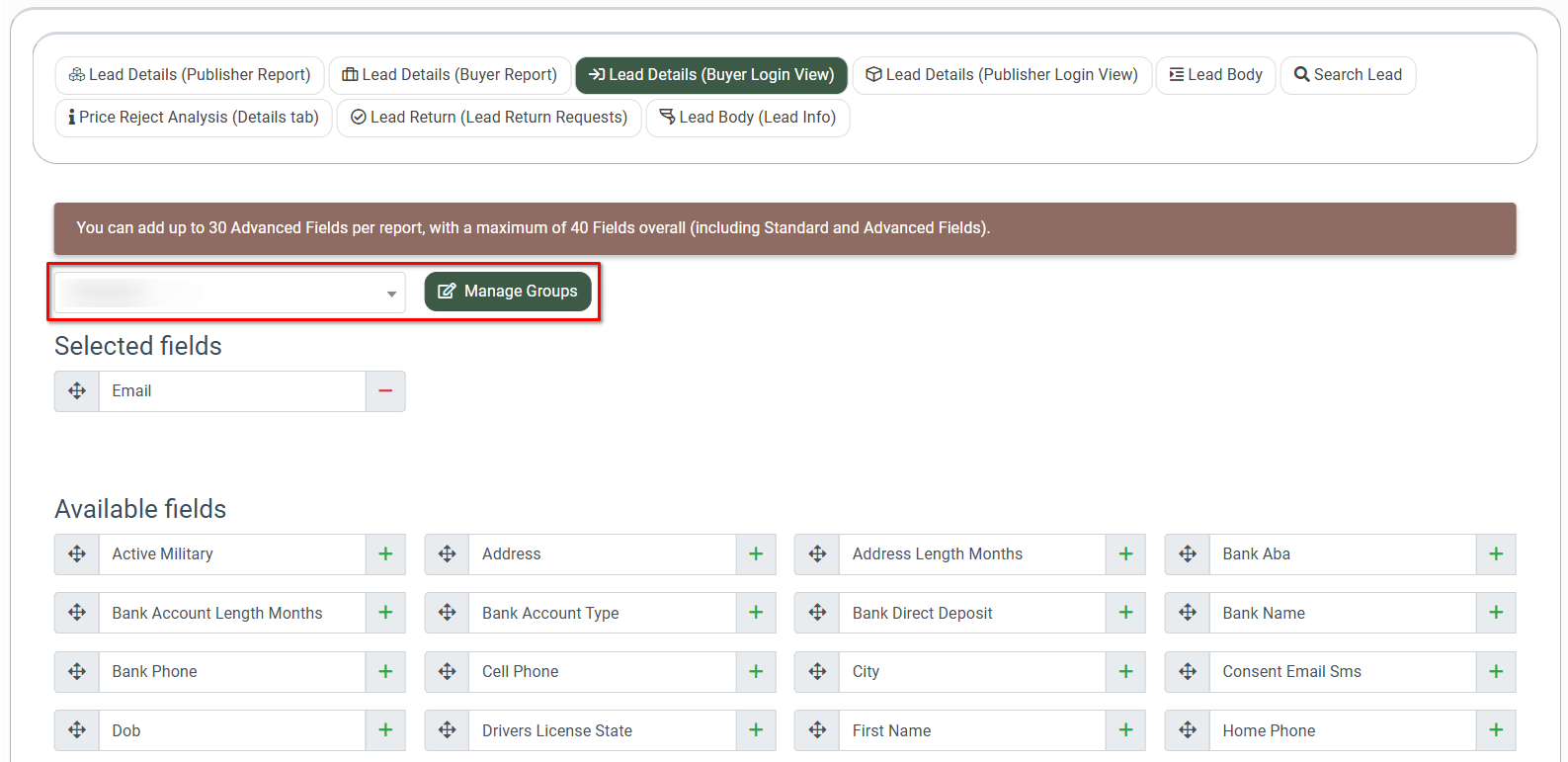Screen dimensions: 1568x762
Task: Go to the Search Lead tab
Action: (1348, 75)
